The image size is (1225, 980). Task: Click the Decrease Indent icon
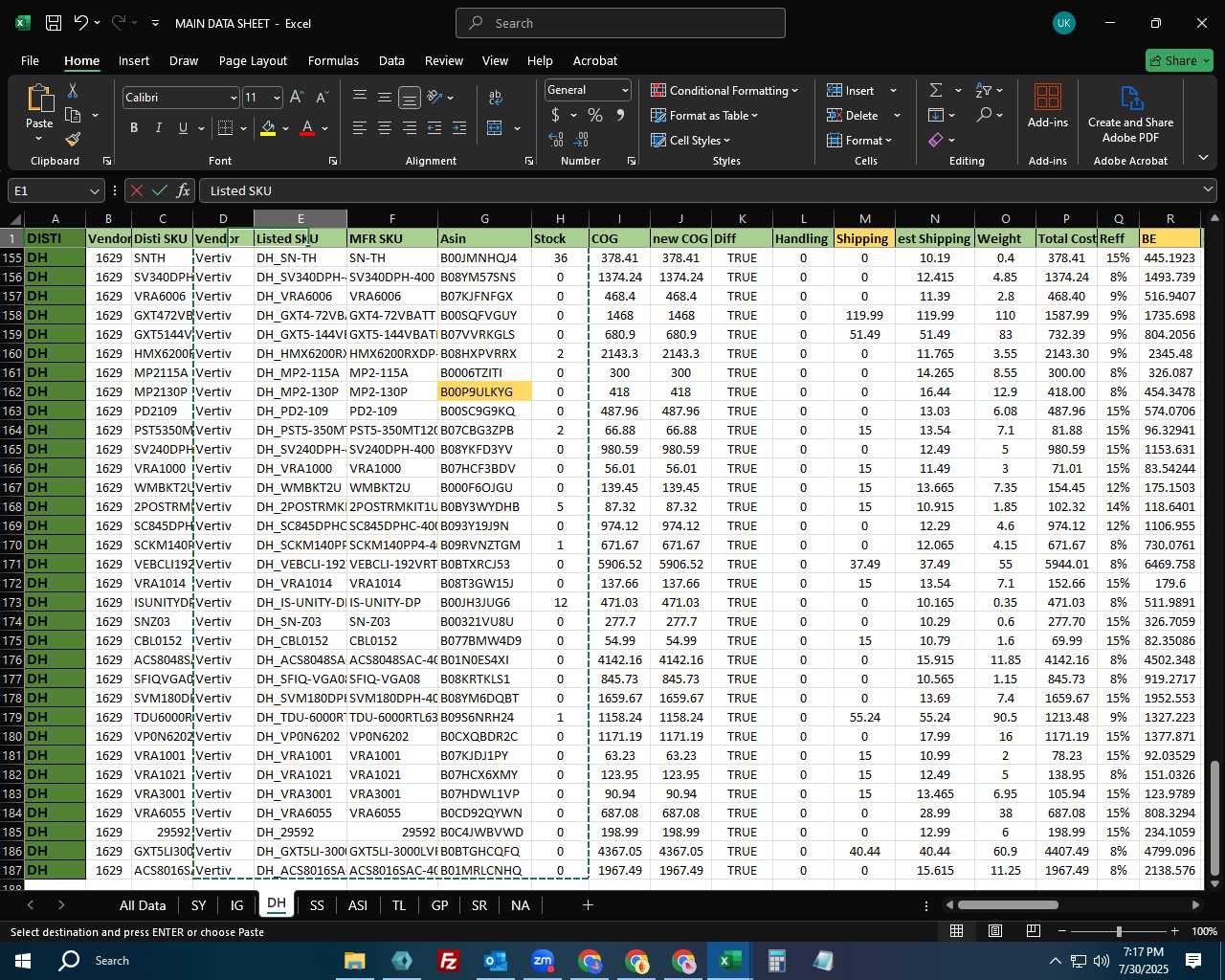[x=434, y=128]
